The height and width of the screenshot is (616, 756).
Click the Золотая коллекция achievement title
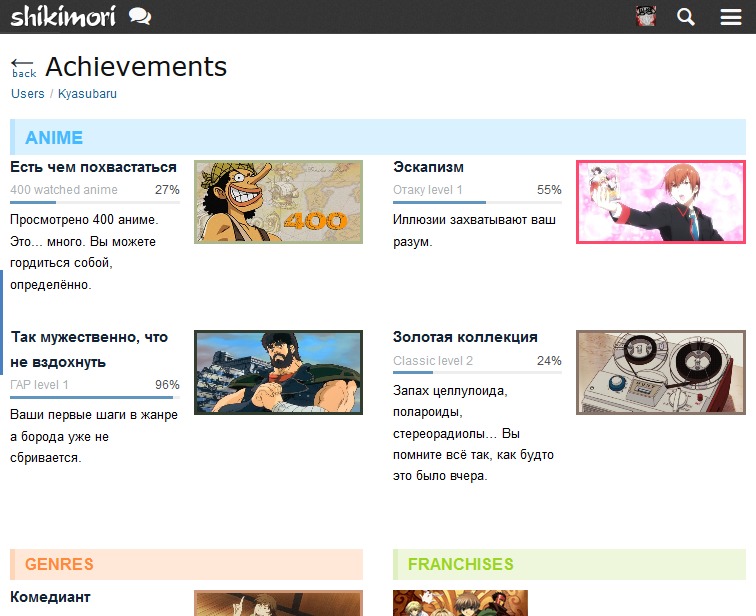coord(465,337)
